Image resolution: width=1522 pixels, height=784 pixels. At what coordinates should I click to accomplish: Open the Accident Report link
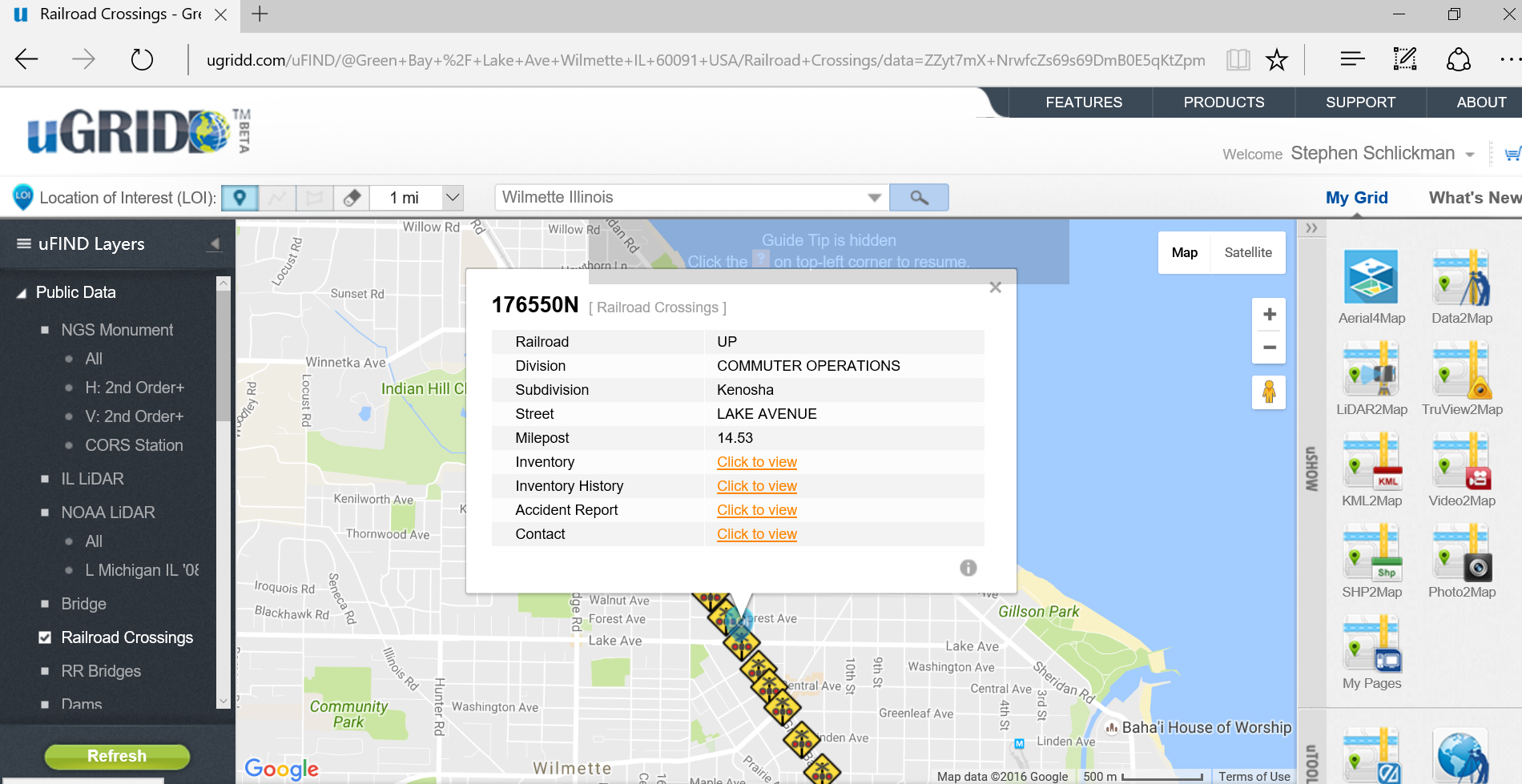pyautogui.click(x=756, y=510)
